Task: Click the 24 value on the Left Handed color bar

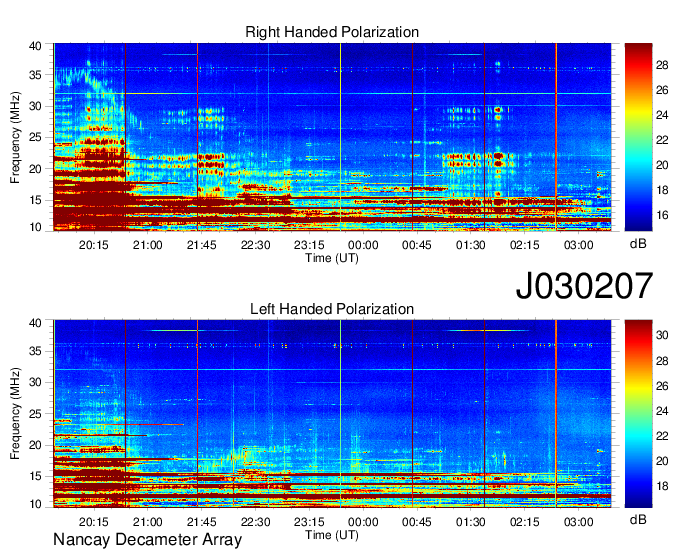Action: (662, 411)
